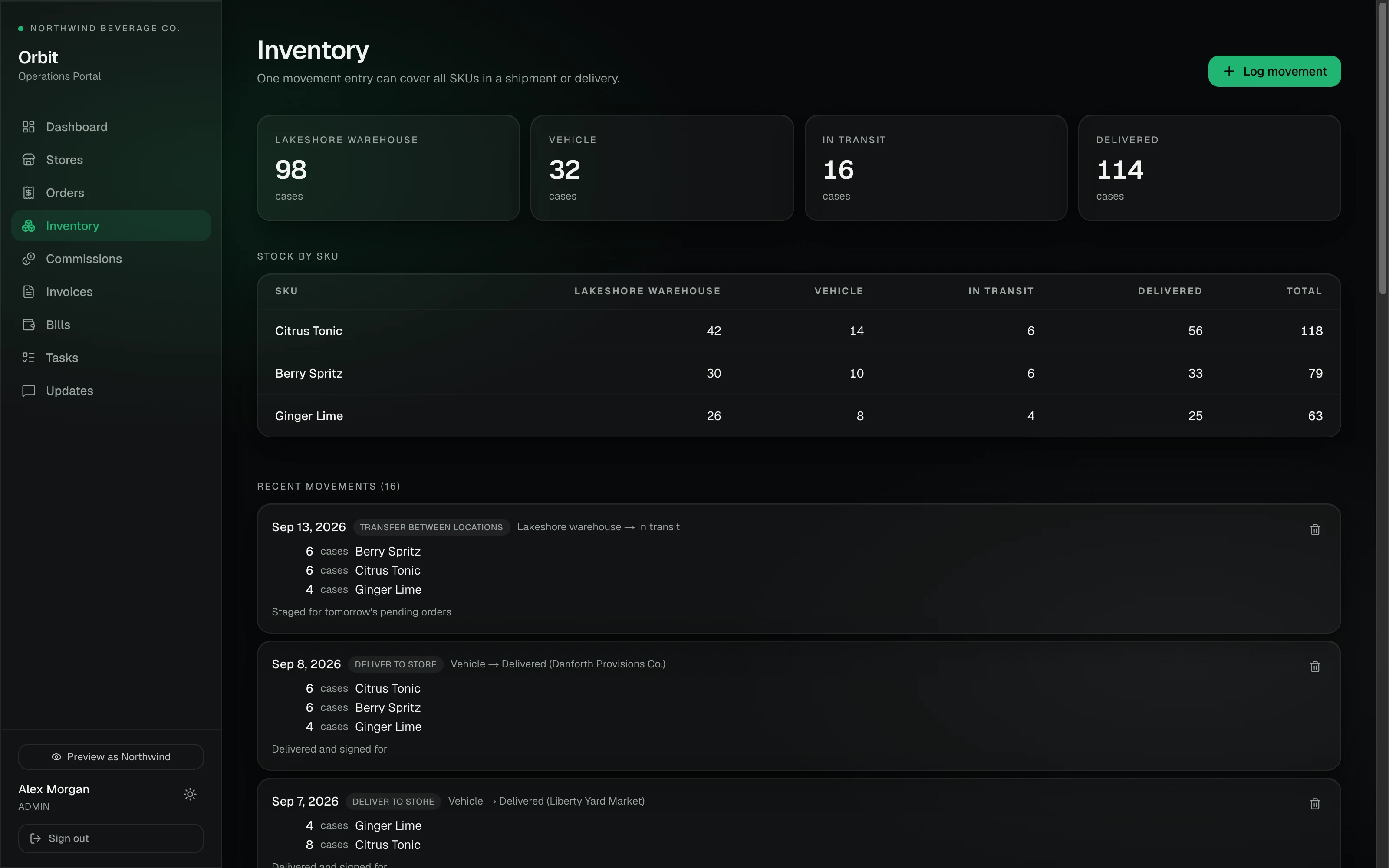Click the Ginger Lime row name in the Stock by SKU table
This screenshot has width=1389, height=868.
(x=309, y=416)
